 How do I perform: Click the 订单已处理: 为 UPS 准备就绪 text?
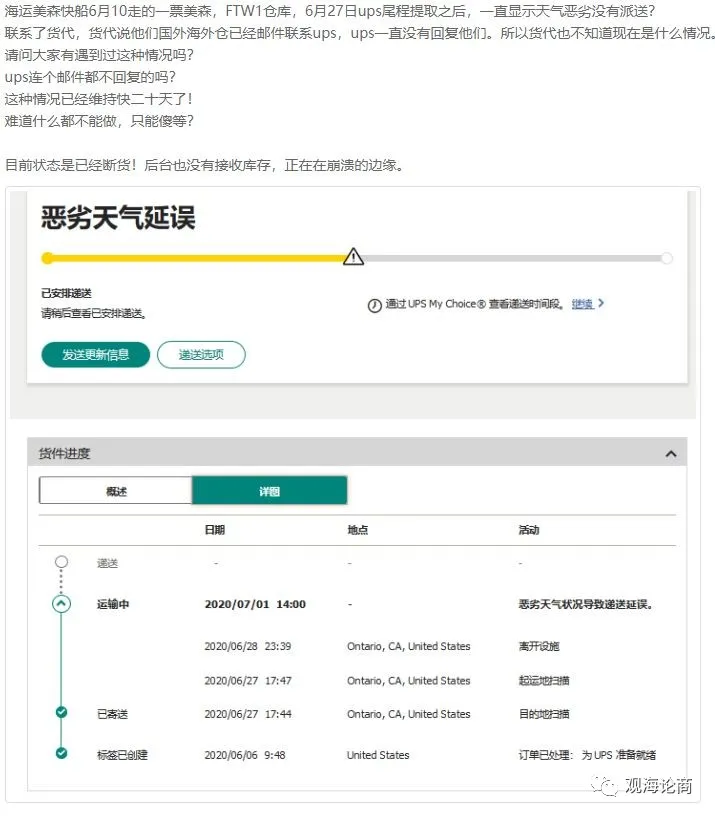click(587, 755)
